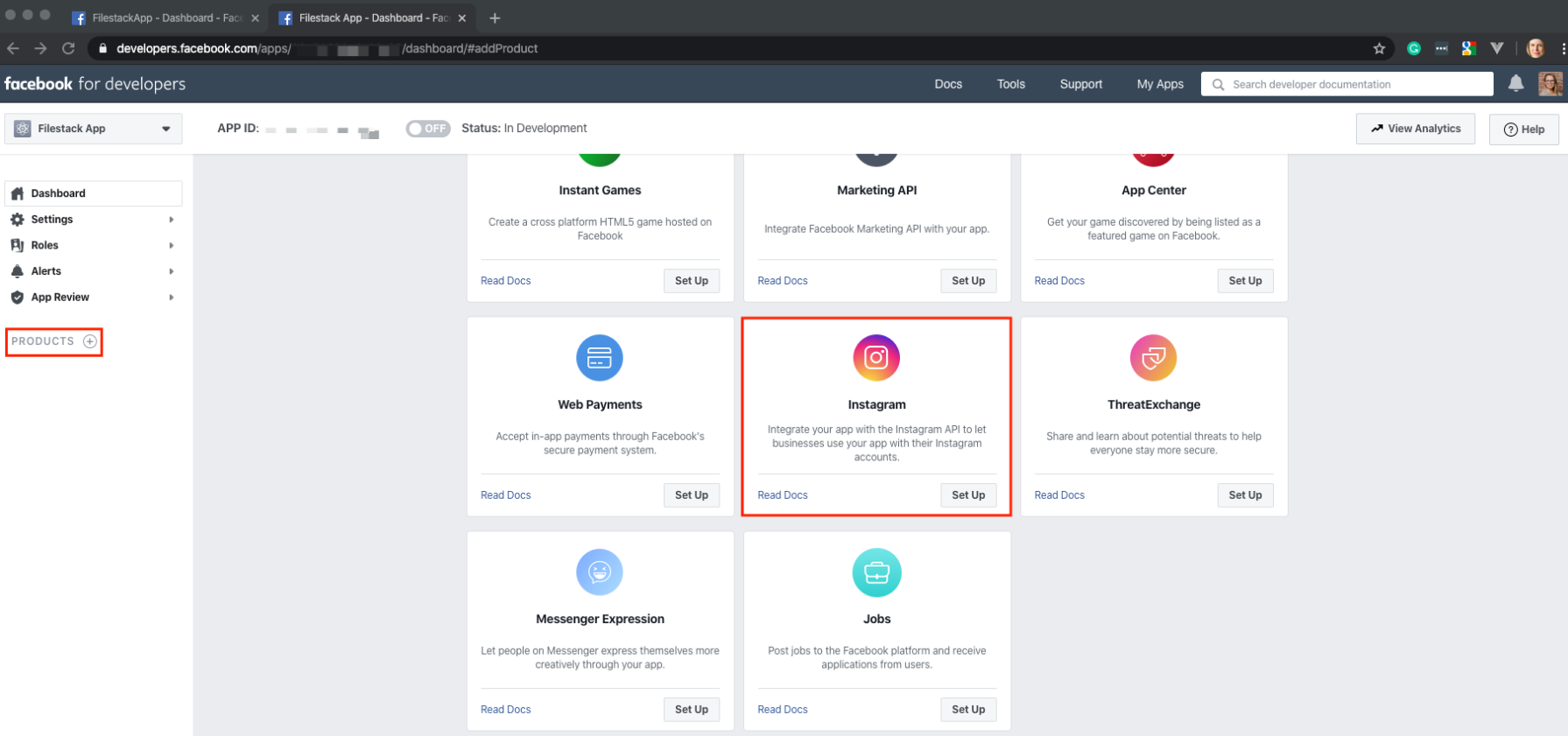Expand the App Review sidebar arrow
The width and height of the screenshot is (1568, 736).
point(172,298)
